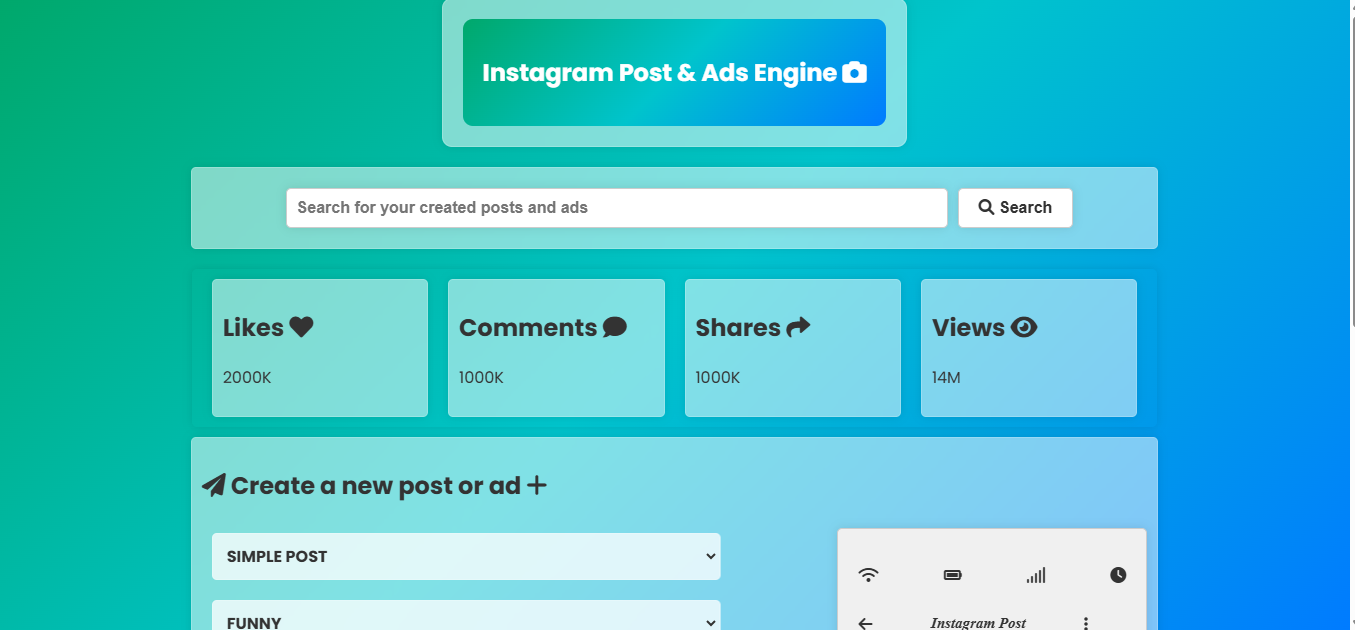The height and width of the screenshot is (630, 1355).
Task: Click the eye icon on the Views card
Action: pos(1026,325)
